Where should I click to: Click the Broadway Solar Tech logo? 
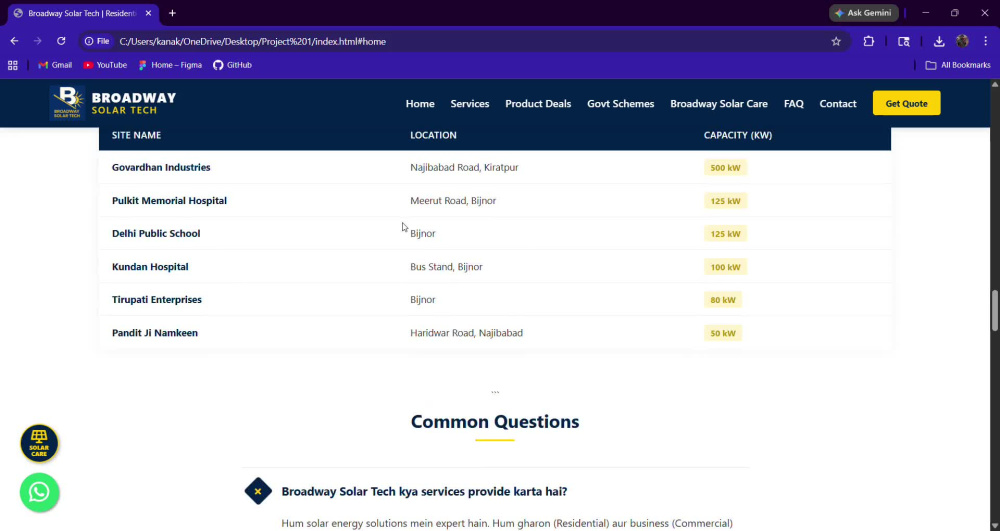coord(113,103)
